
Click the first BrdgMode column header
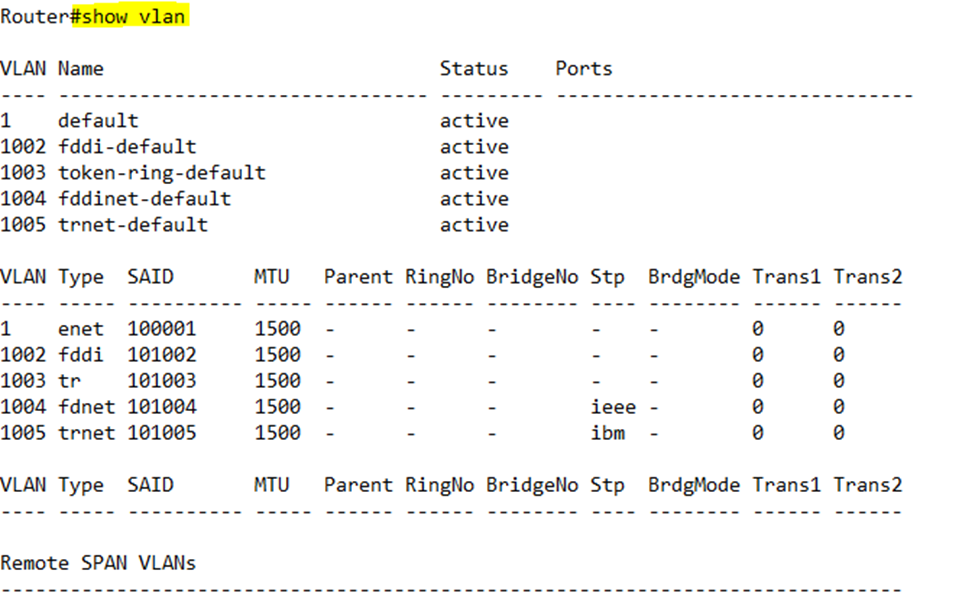point(693,277)
